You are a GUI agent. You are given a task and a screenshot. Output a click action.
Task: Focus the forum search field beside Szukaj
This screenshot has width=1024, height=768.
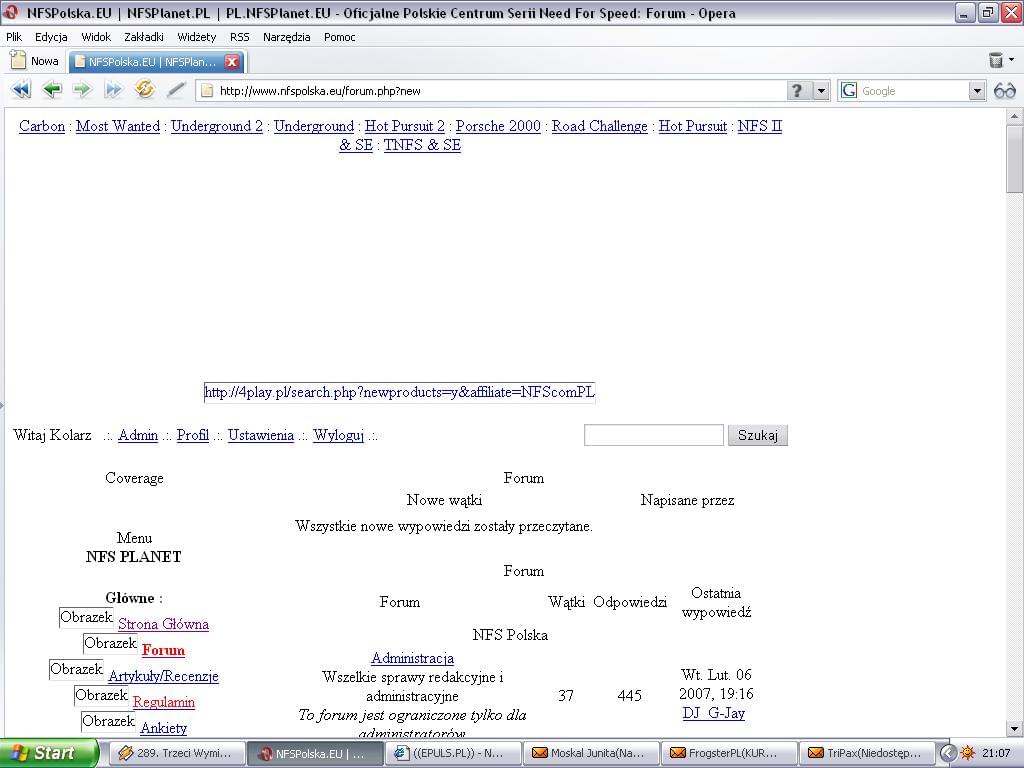(x=654, y=435)
